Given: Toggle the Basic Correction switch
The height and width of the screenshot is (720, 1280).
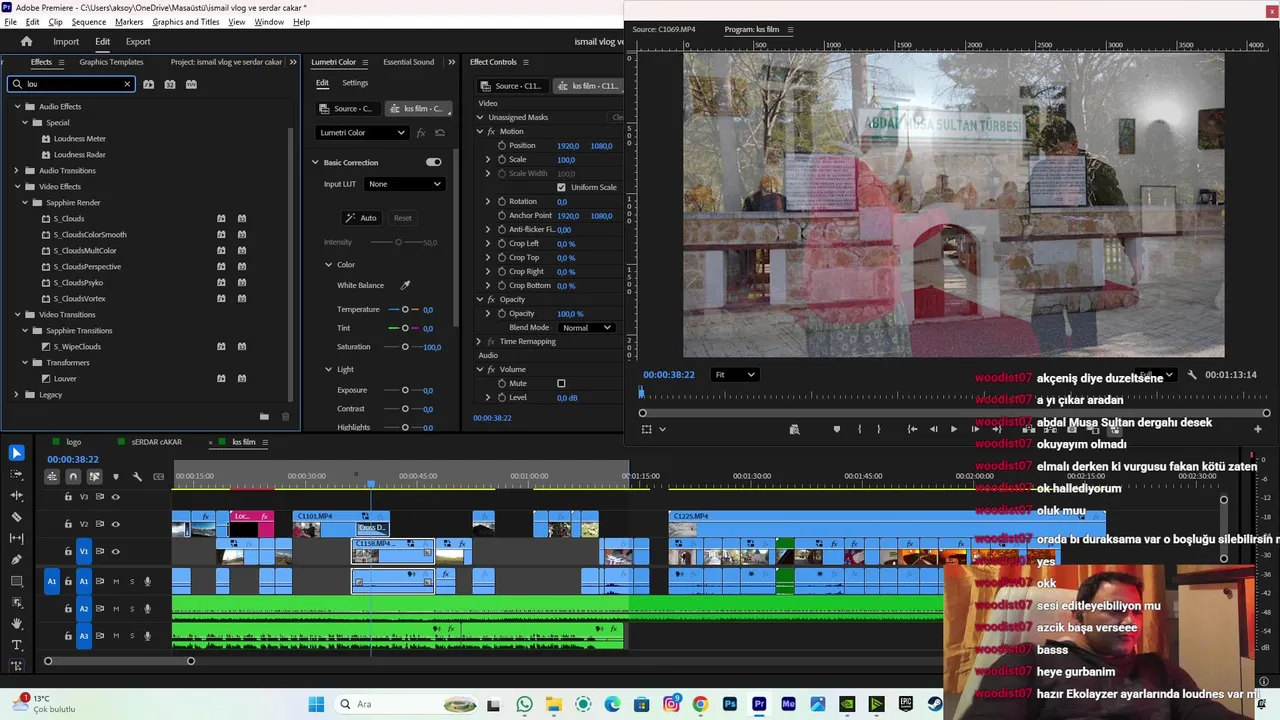Looking at the screenshot, I should 433,162.
